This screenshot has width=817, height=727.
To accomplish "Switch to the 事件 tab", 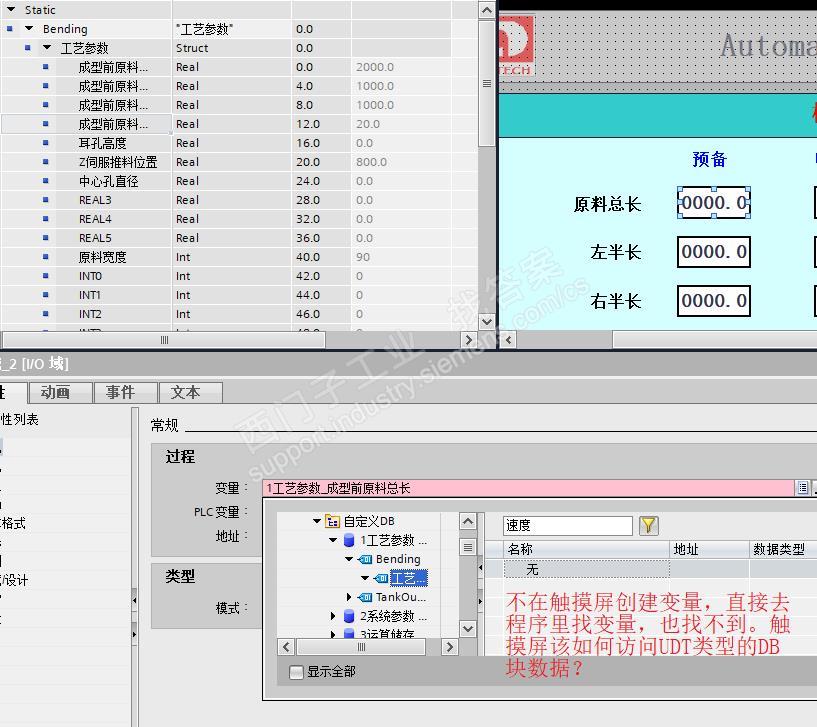I will pyautogui.click(x=125, y=392).
